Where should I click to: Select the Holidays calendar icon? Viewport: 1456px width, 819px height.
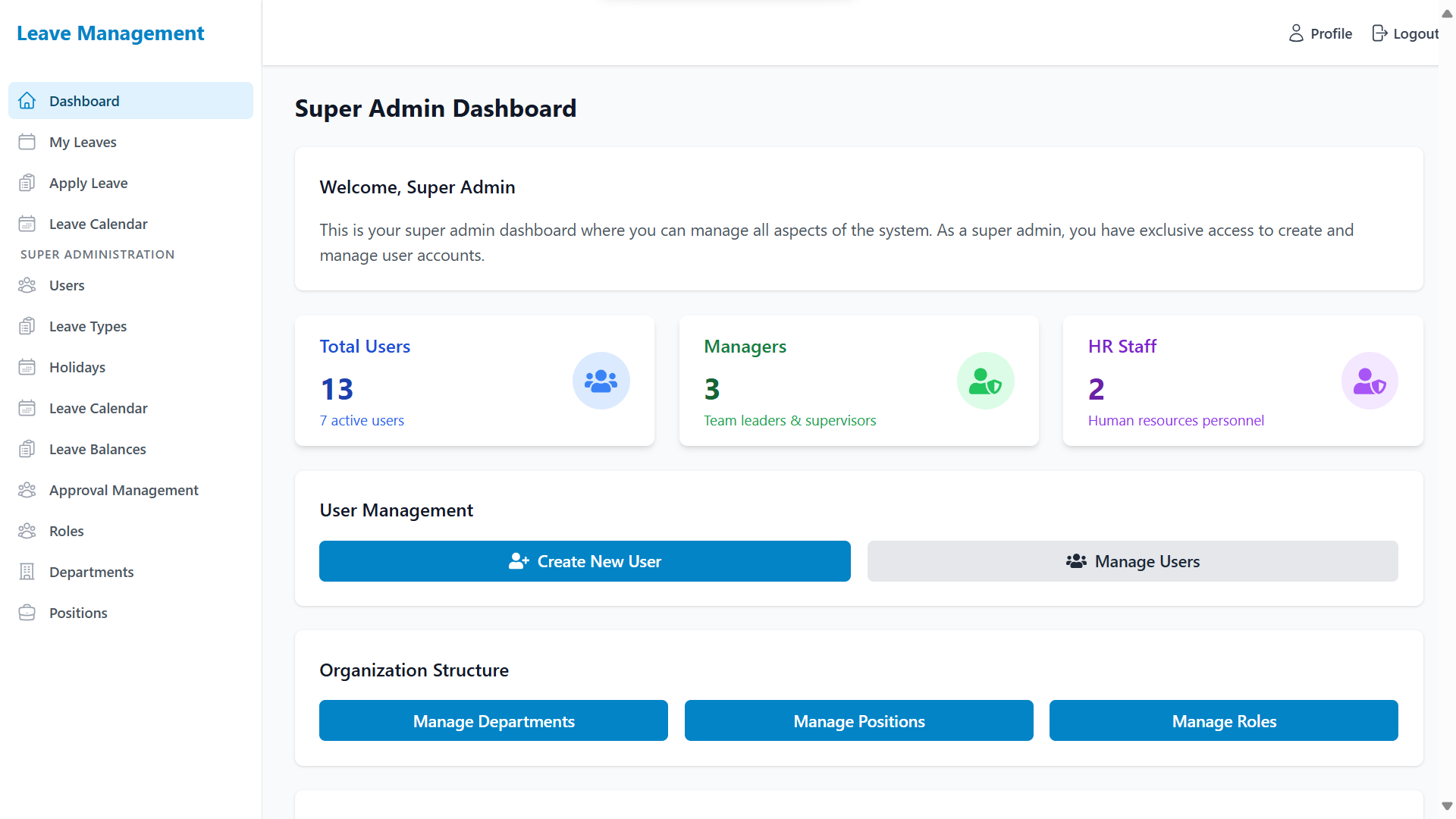(27, 367)
